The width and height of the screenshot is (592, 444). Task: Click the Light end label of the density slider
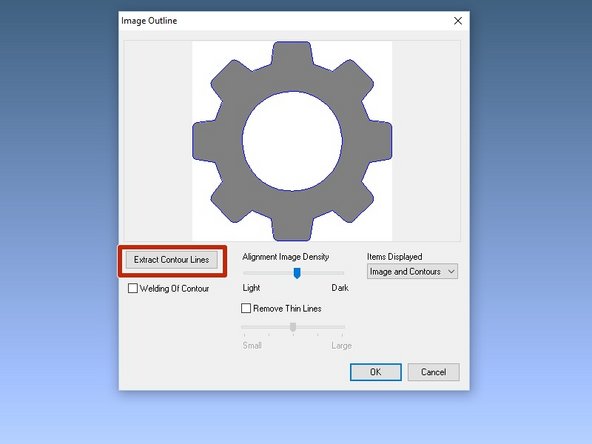point(251,288)
